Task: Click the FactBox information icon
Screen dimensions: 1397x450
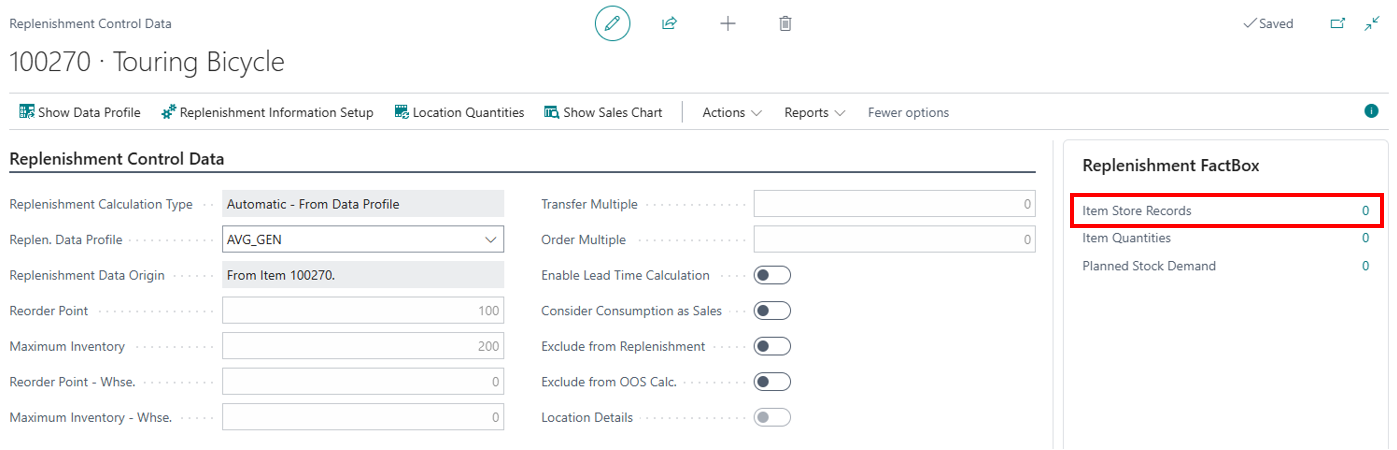Action: [x=1372, y=111]
